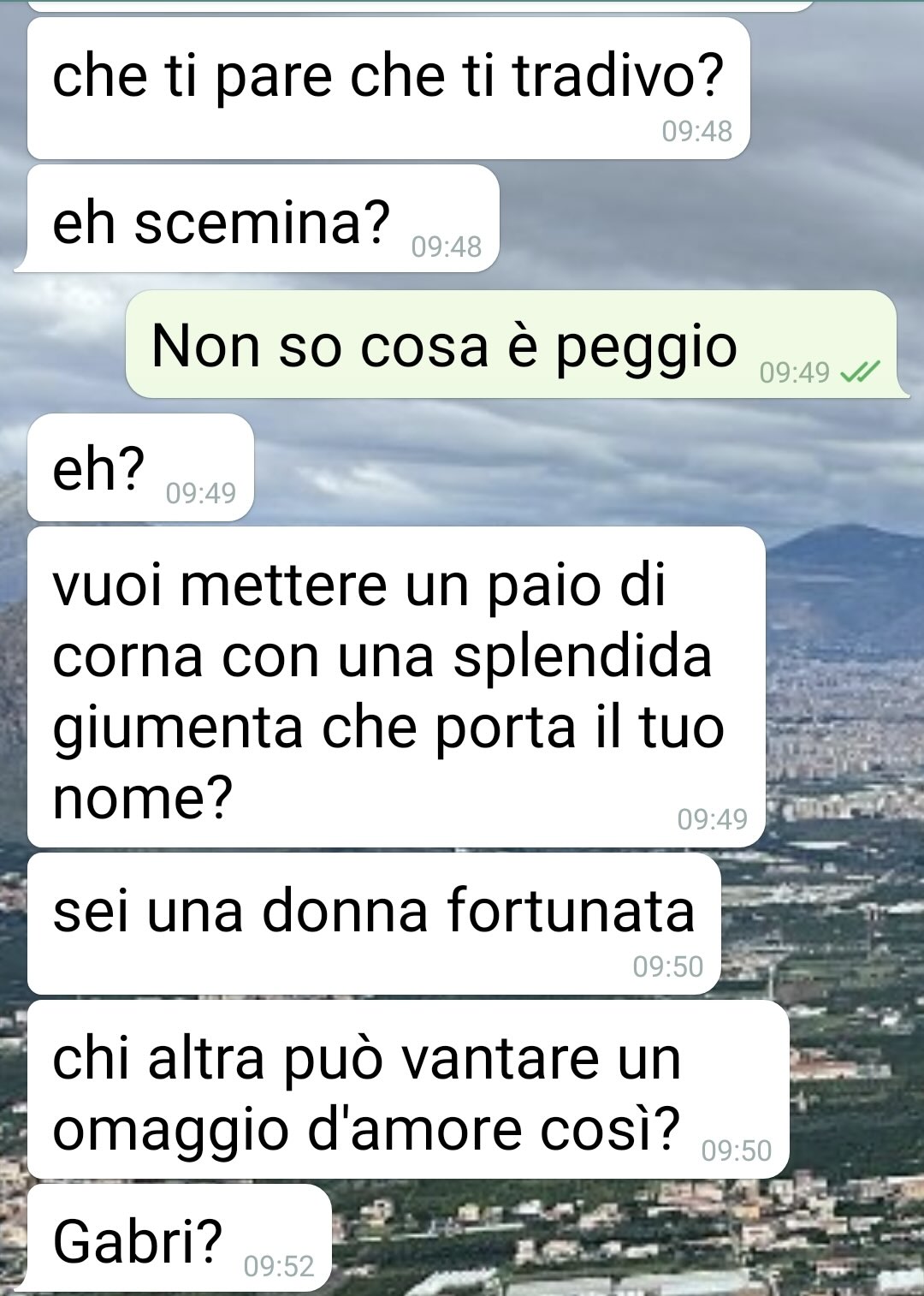Viewport: 924px width, 1296px height.
Task: Tap the 09:49 timestamp beside sent message
Action: coord(795,372)
